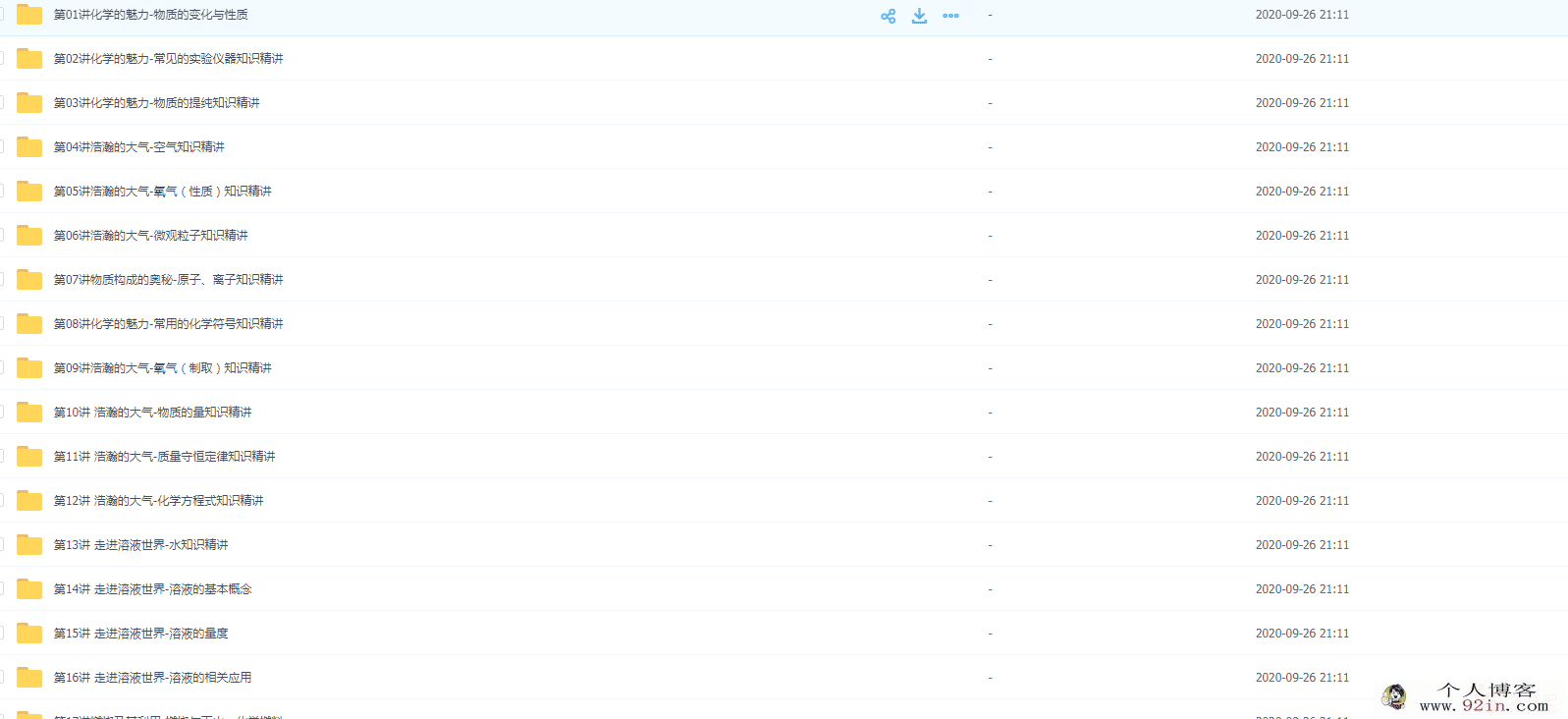
Task: Click the folder icon for 第13讲 水知识精讲
Action: [x=29, y=545]
